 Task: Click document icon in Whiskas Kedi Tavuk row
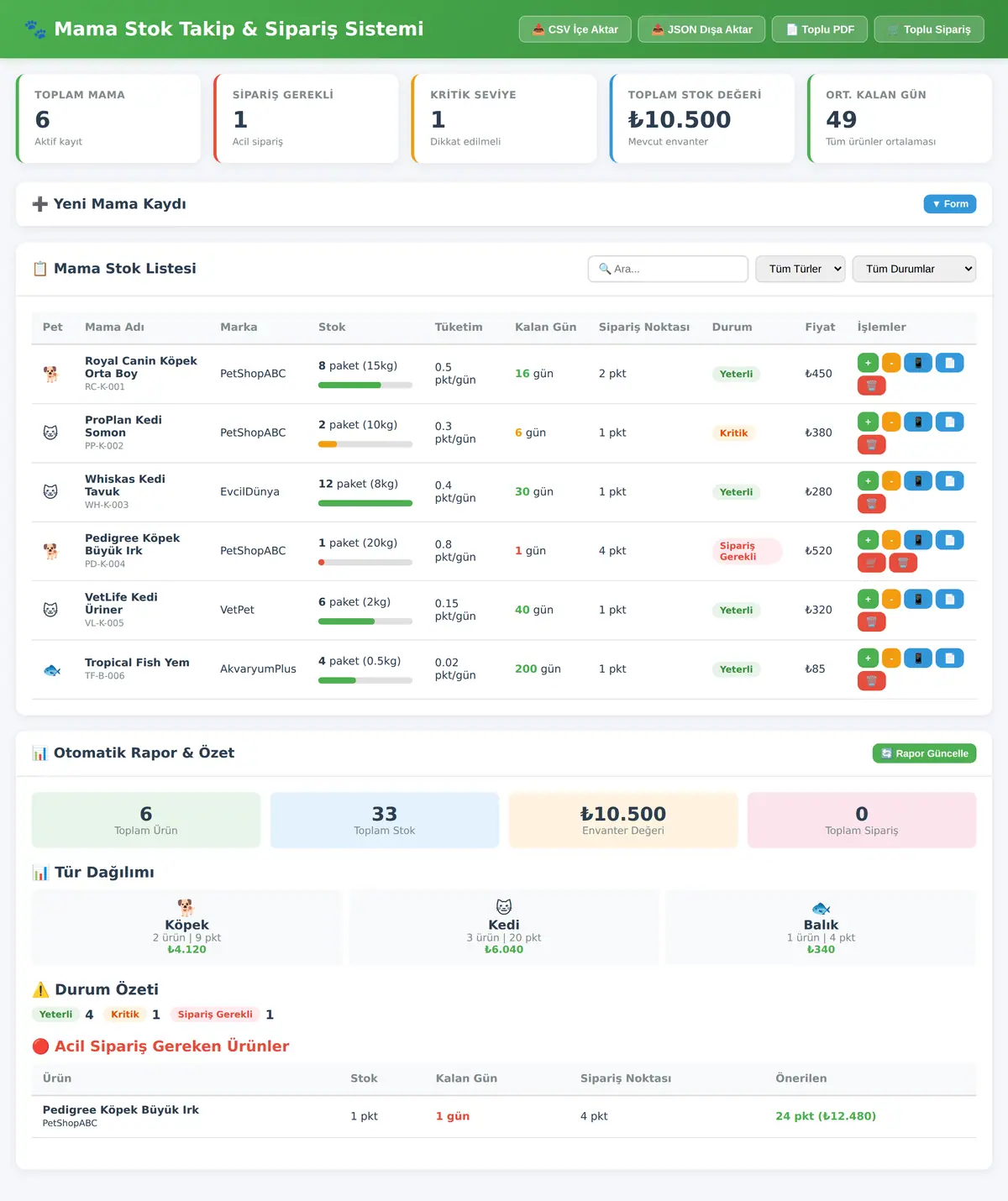click(949, 481)
